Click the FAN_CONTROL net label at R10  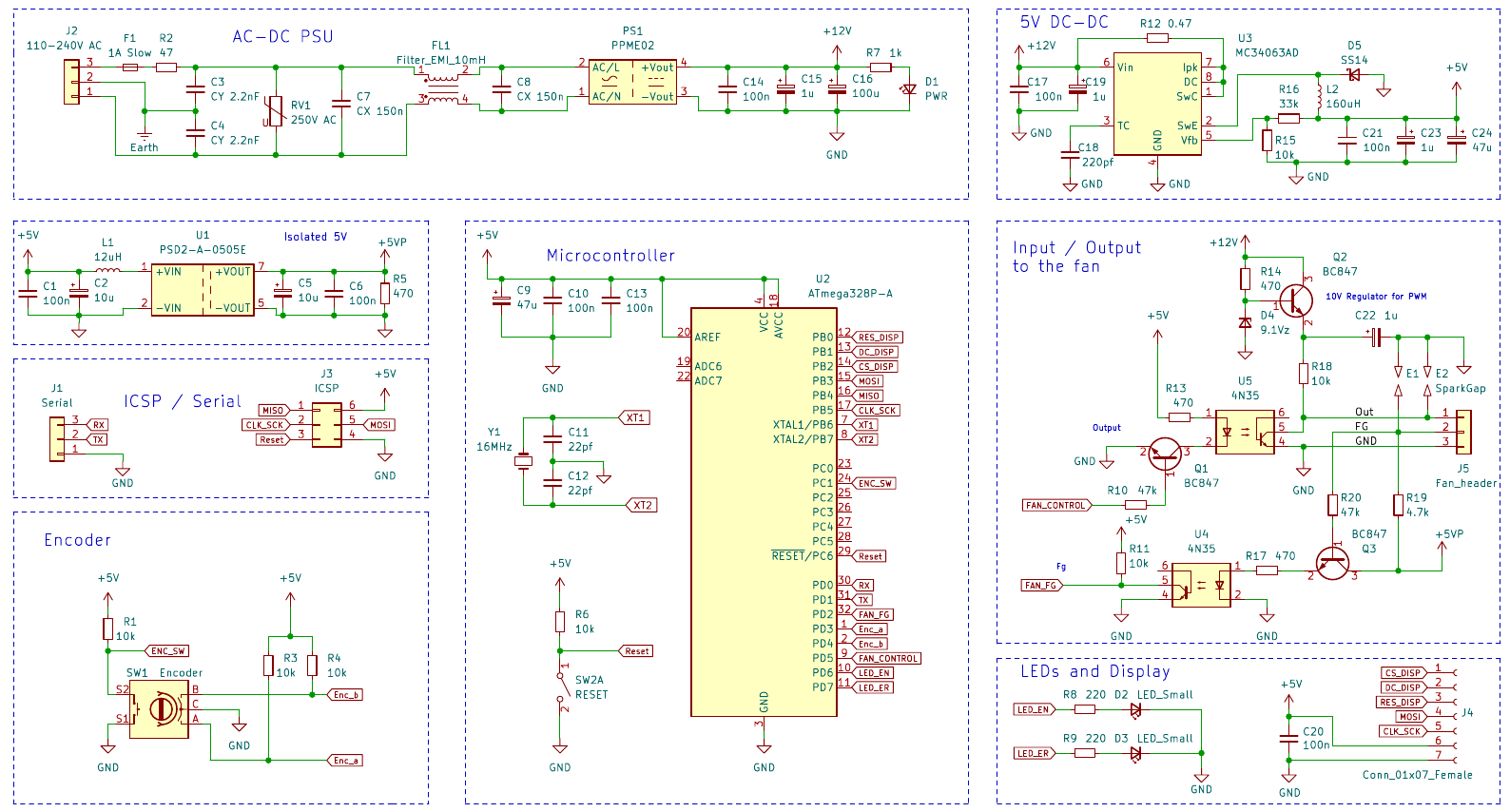pos(1056,505)
